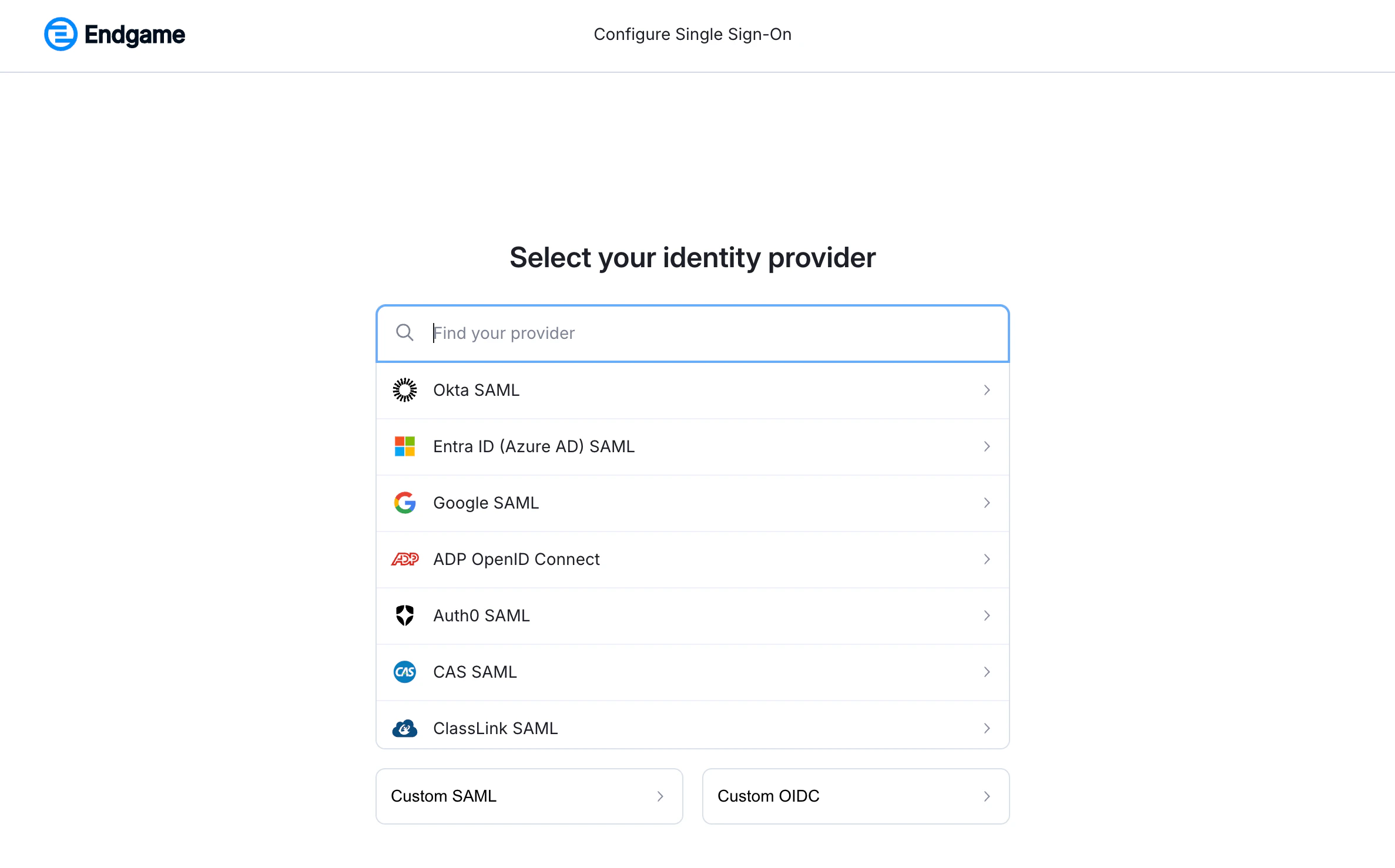Screen dimensions: 1395x868
Task: Open the Custom SAML option
Action: click(528, 796)
